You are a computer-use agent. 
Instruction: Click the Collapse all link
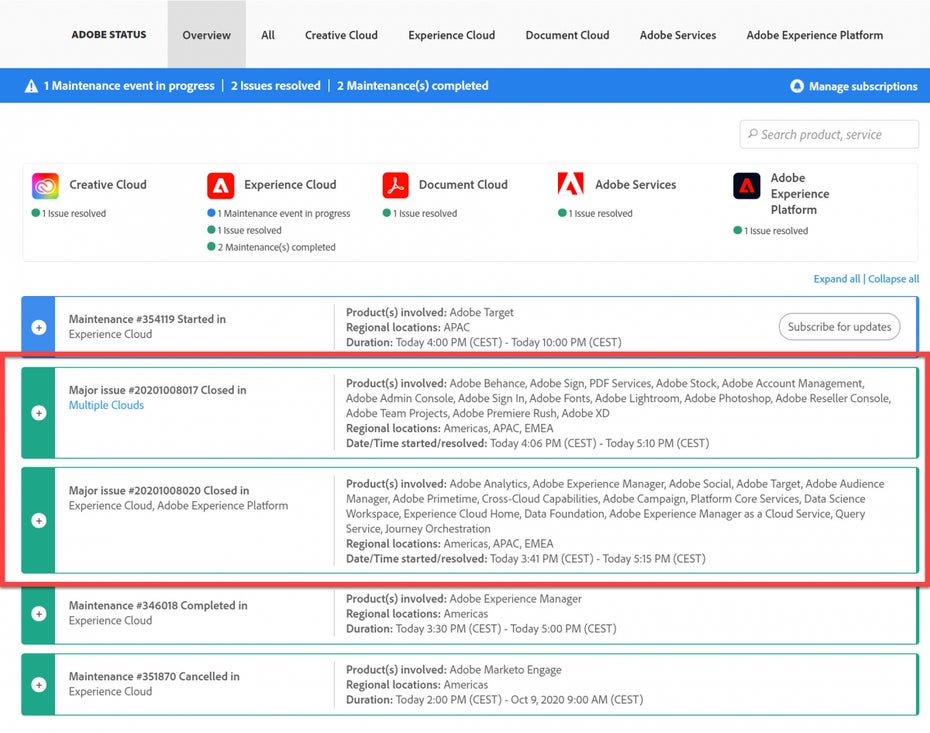click(x=893, y=279)
